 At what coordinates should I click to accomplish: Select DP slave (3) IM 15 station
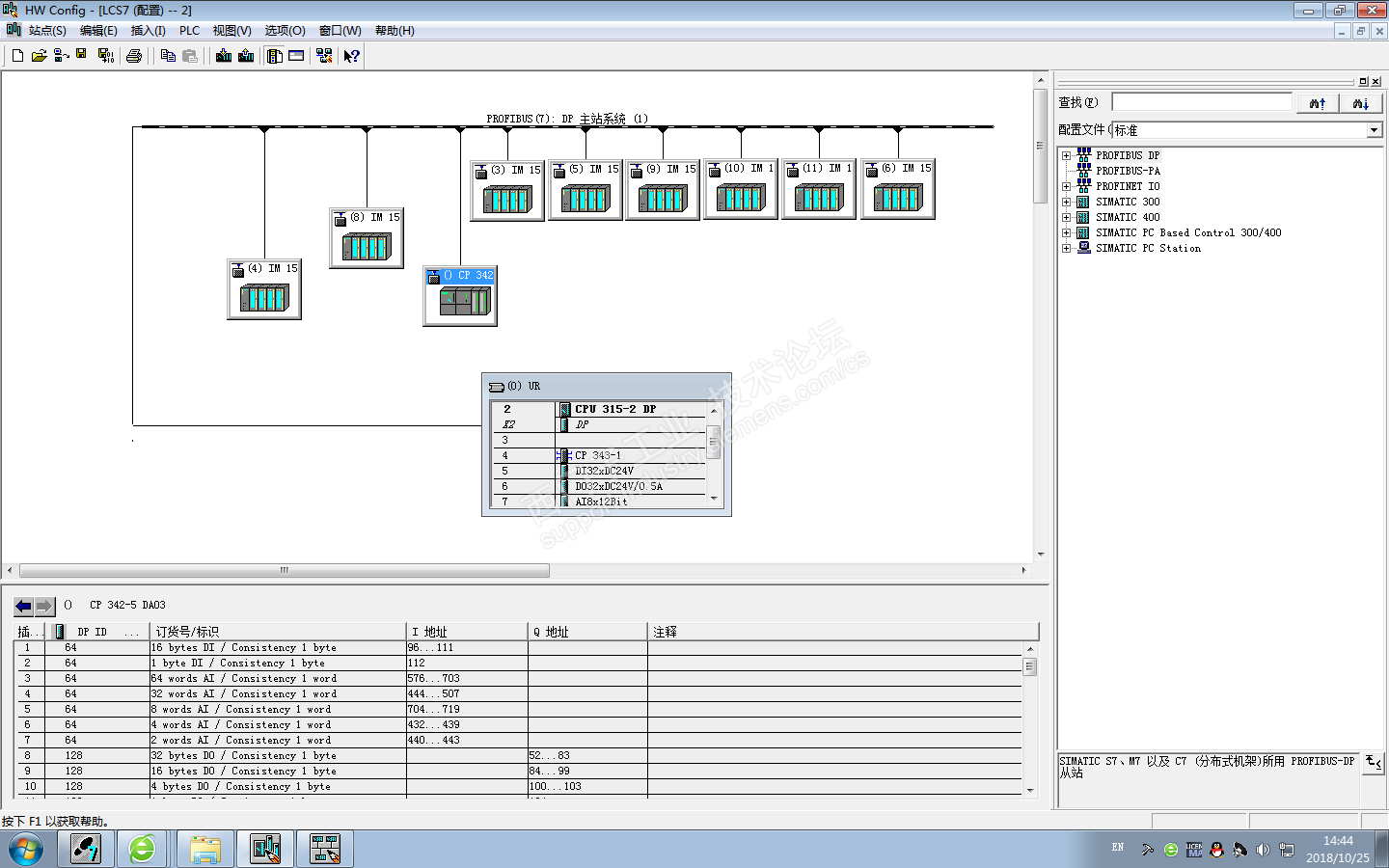[507, 190]
